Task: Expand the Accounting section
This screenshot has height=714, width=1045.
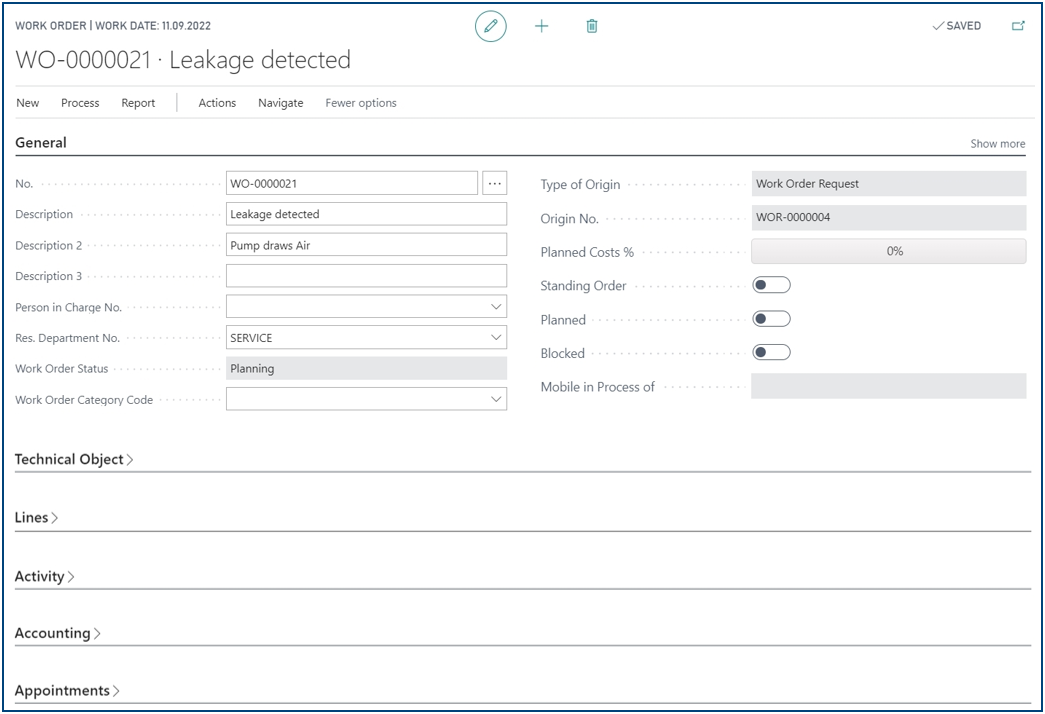Action: (57, 633)
